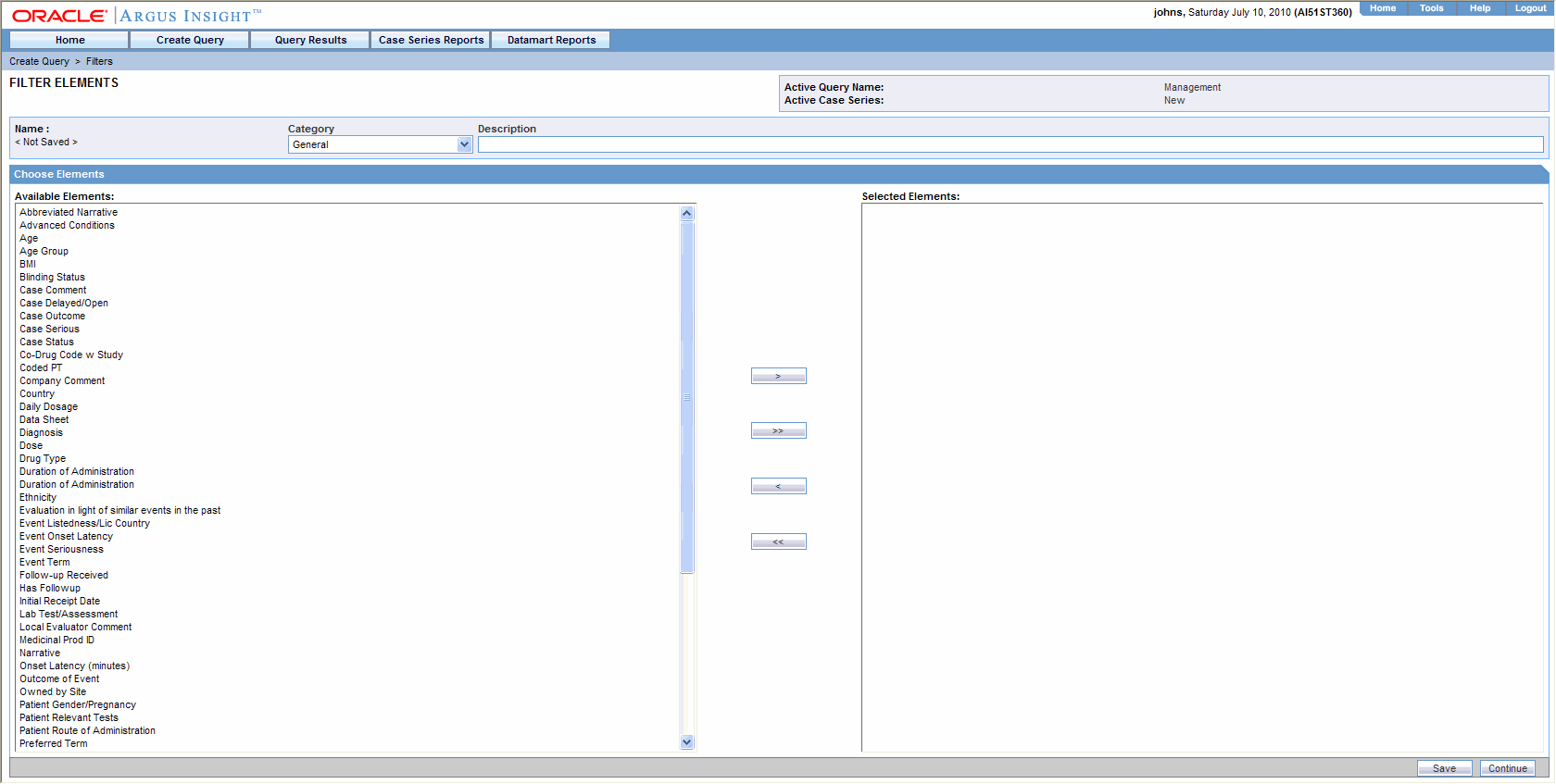Click the Logout link
Viewport: 1556px width, 784px height.
click(1530, 8)
